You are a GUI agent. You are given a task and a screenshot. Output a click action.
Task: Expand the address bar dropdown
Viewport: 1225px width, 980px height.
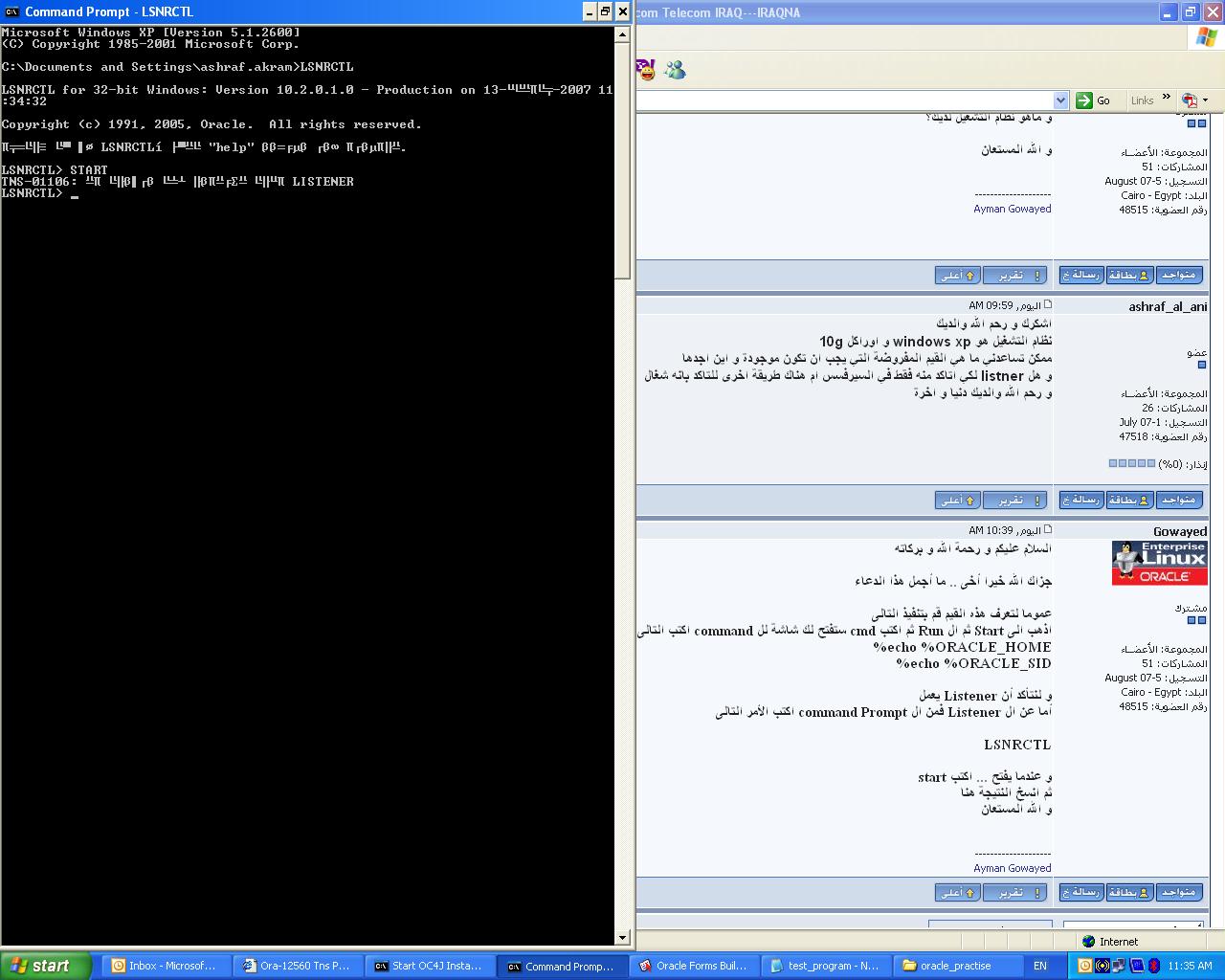point(1060,100)
